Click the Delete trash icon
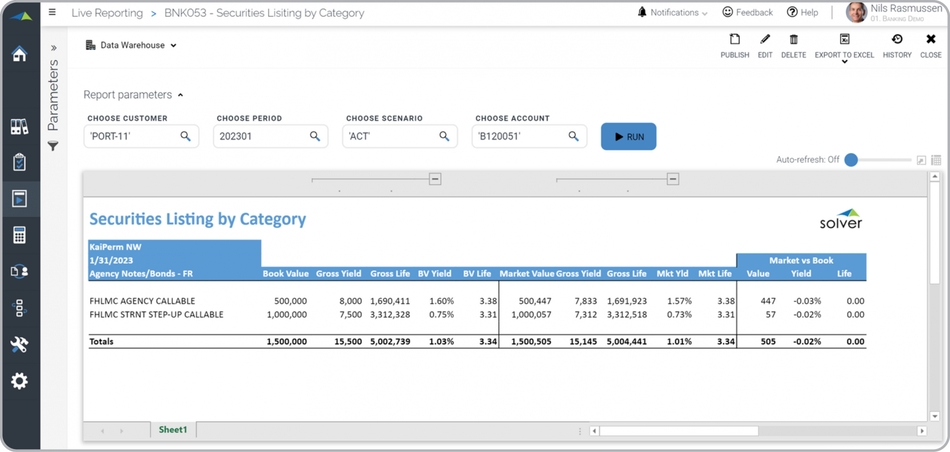The height and width of the screenshot is (452, 950). click(793, 40)
